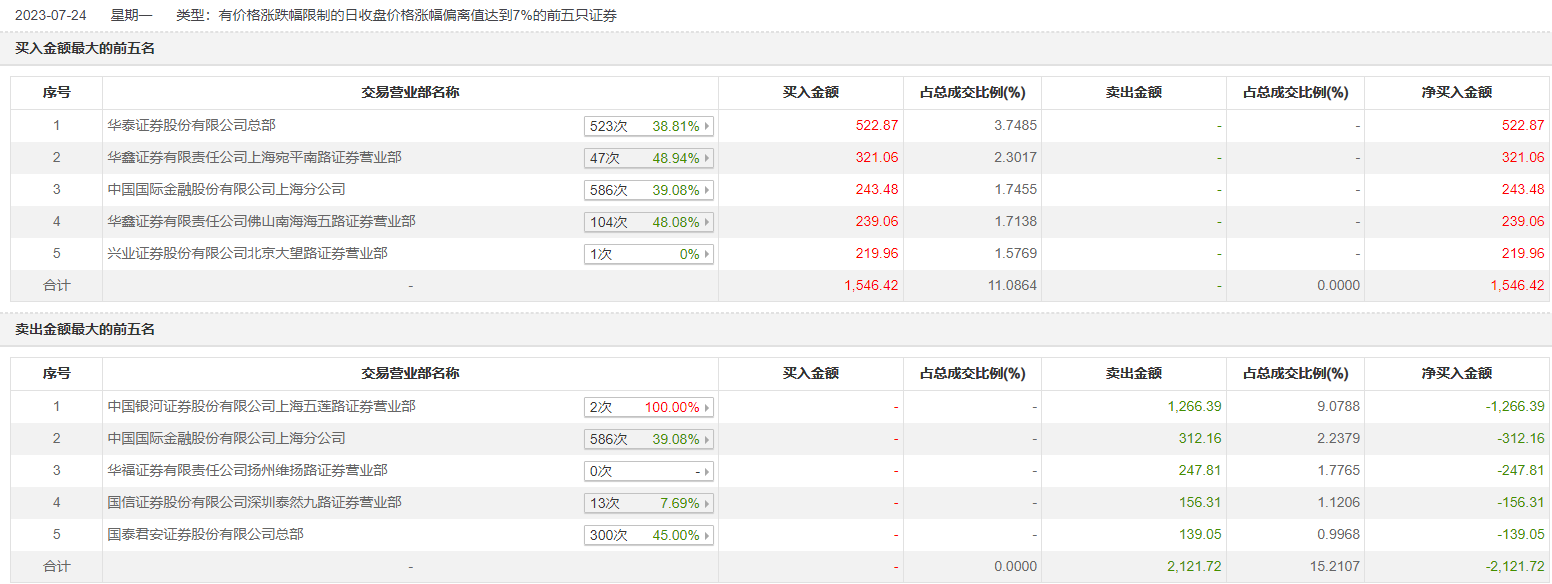Select net buy amount 219.96 in 净买入金额 column
This screenshot has height=584, width=1552.
point(1523,253)
